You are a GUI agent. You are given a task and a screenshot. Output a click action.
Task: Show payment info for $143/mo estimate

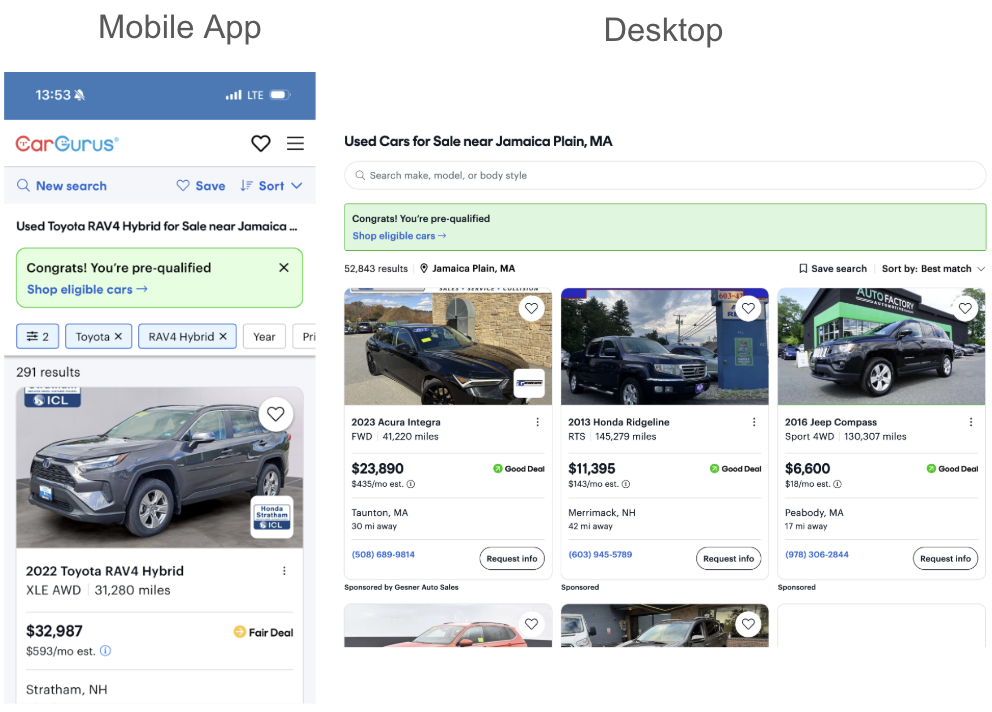(626, 484)
